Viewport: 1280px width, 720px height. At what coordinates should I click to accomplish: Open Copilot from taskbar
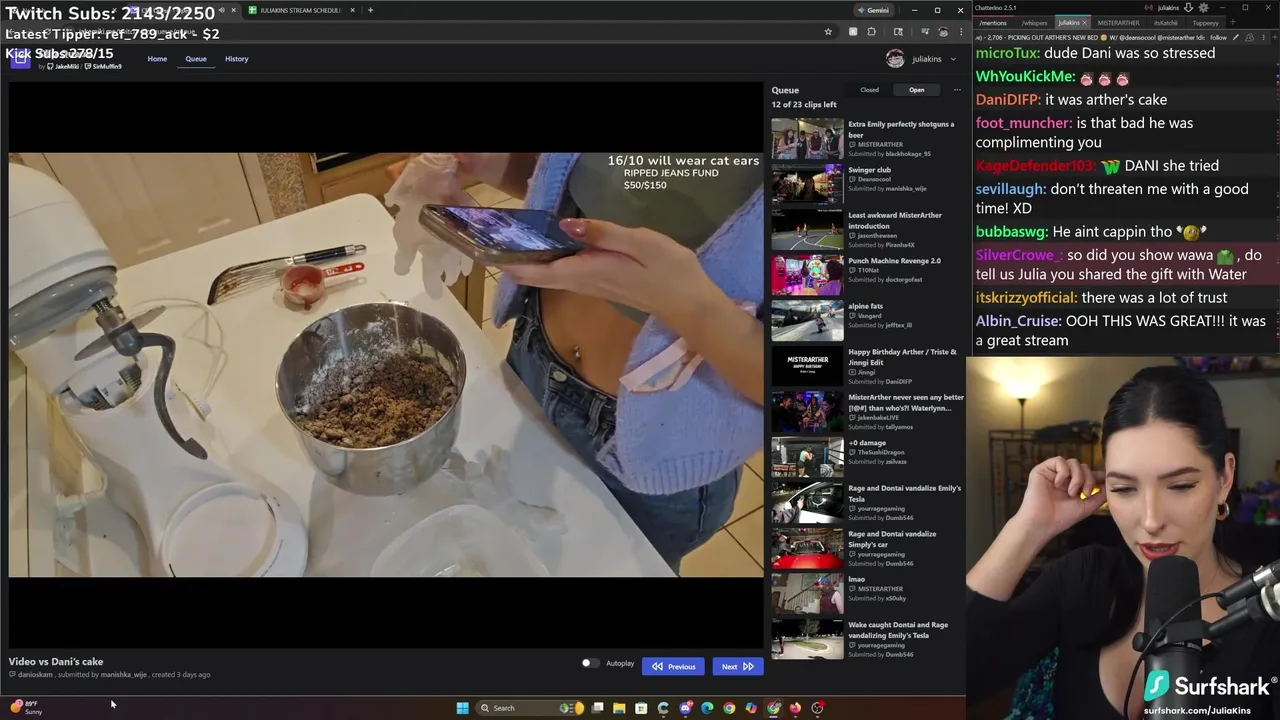(751, 708)
